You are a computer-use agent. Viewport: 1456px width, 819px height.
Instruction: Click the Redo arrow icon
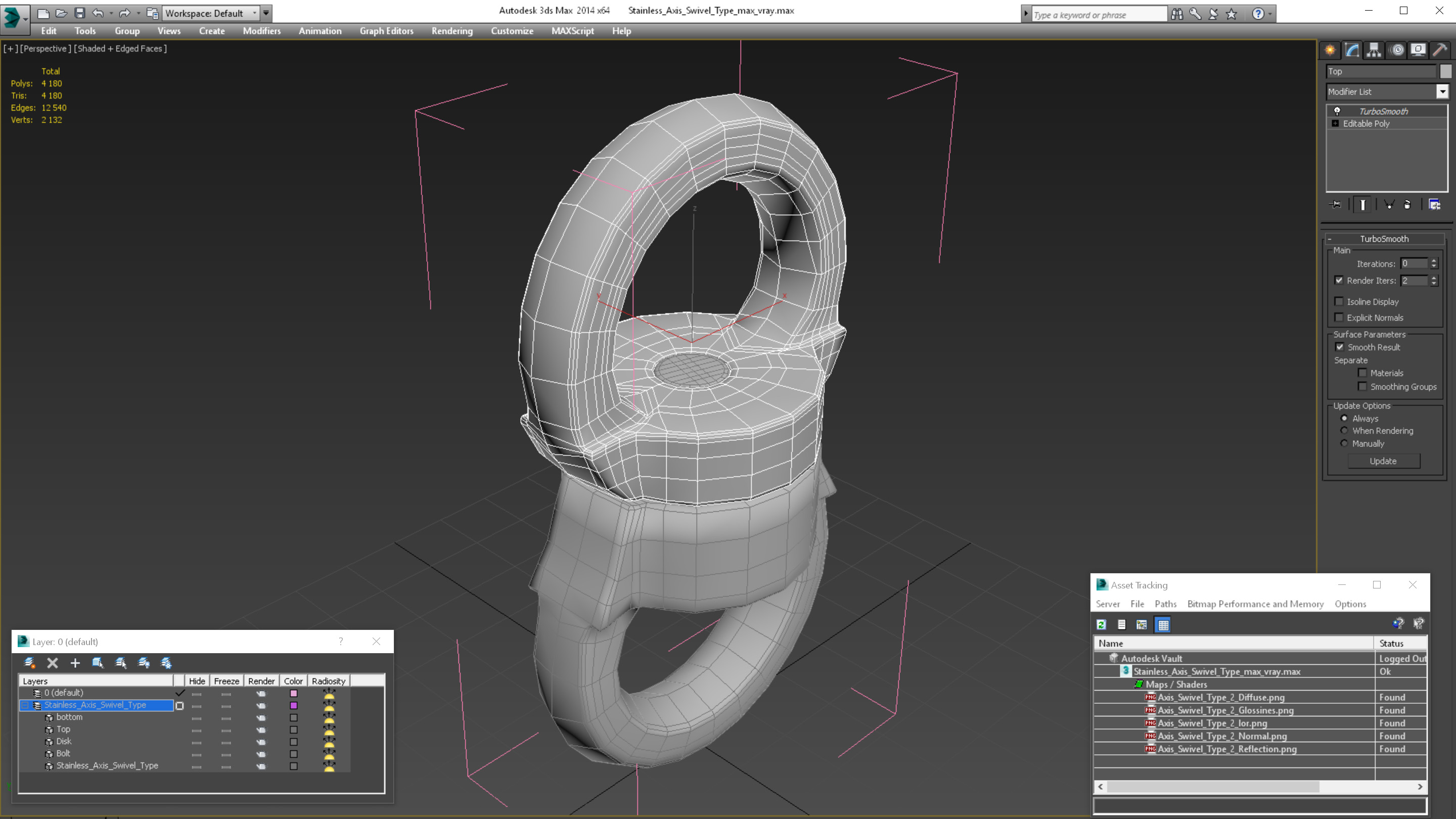[x=124, y=13]
